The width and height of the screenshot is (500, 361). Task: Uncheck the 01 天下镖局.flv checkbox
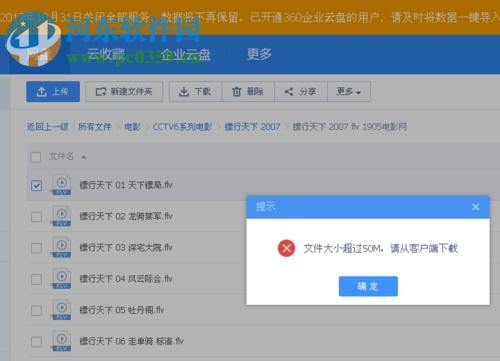(x=36, y=185)
